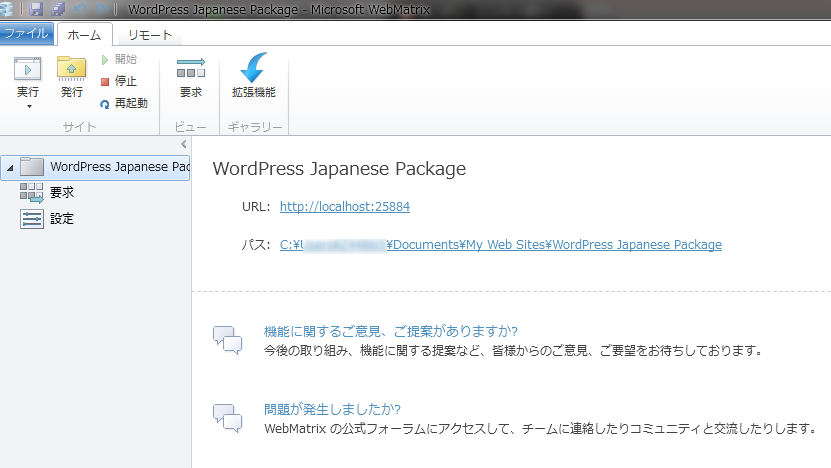831x468 pixels.
Task: Click the WordPress Japanese Package page heading
Action: (339, 169)
